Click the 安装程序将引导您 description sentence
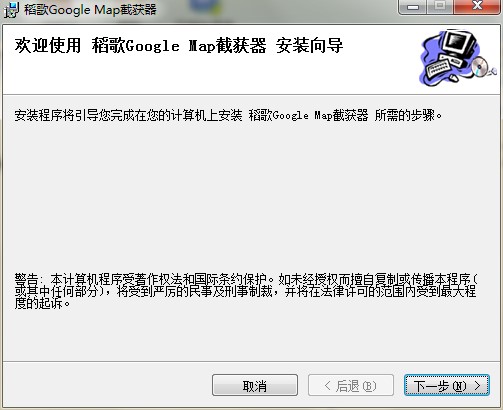Image resolution: width=503 pixels, height=410 pixels. pyautogui.click(x=228, y=115)
